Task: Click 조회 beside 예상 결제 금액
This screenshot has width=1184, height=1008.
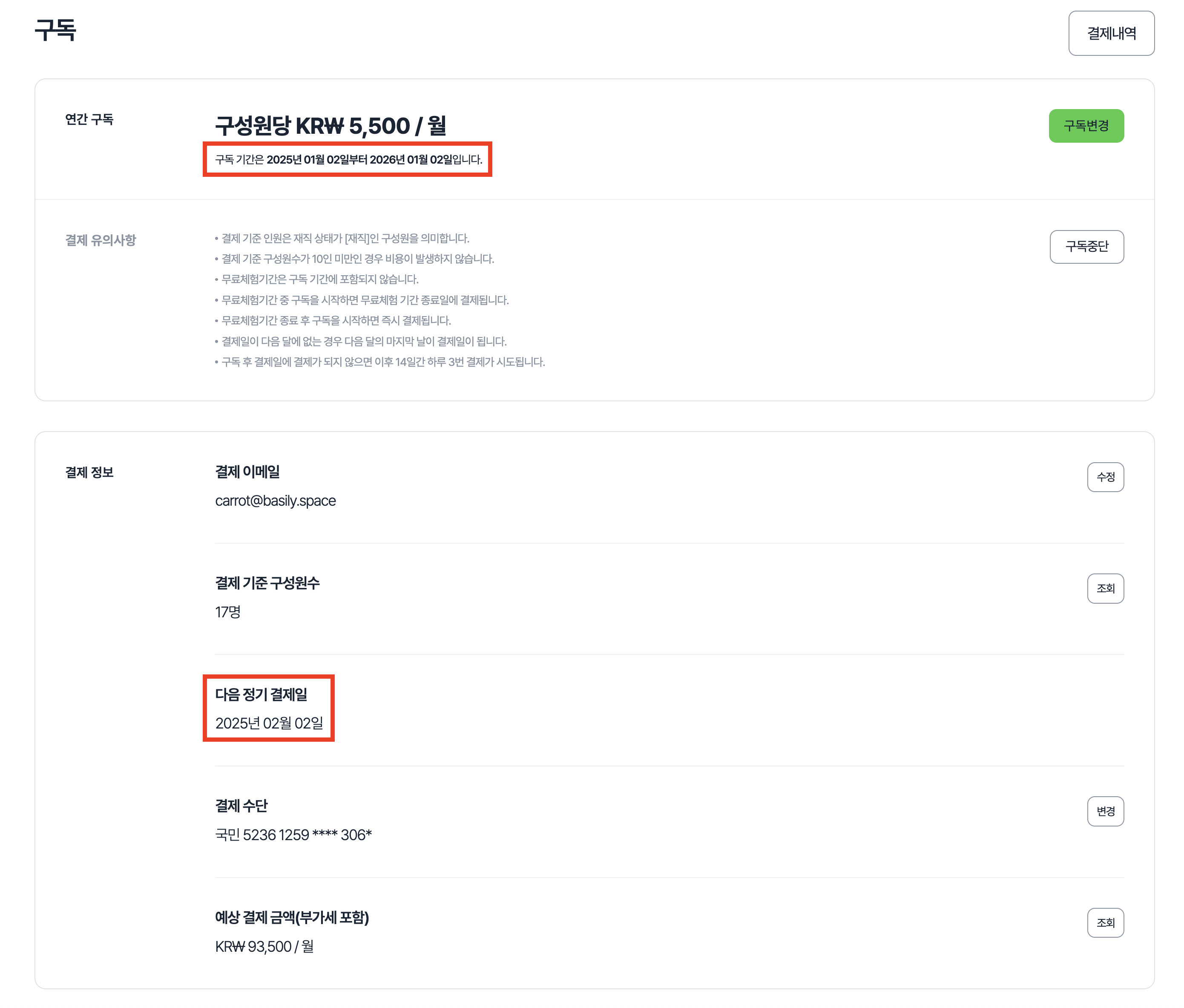Action: pyautogui.click(x=1105, y=922)
